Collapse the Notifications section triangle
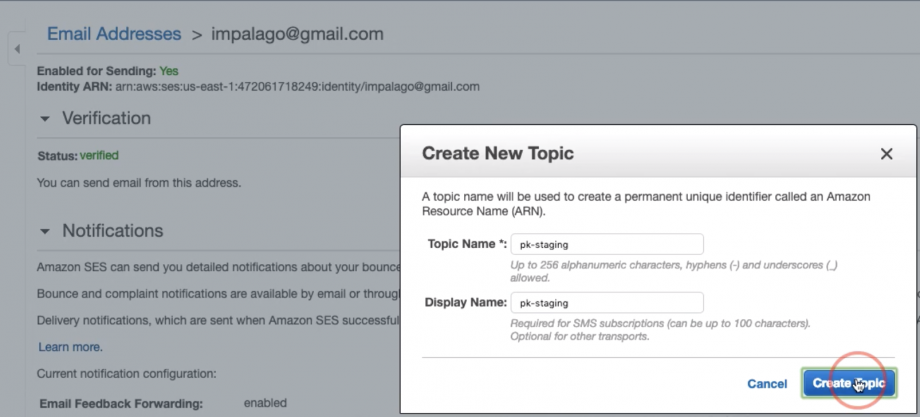The image size is (920, 417). tap(44, 231)
